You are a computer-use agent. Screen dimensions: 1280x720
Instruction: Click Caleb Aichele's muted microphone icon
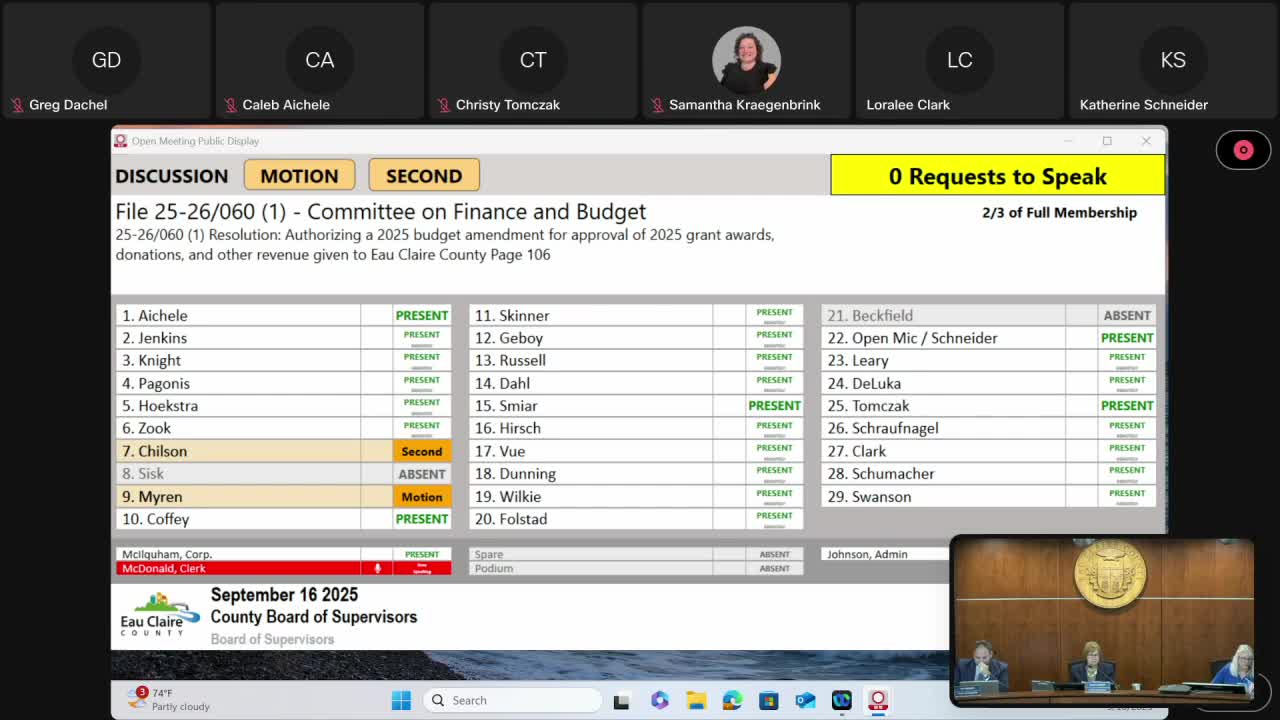(230, 105)
